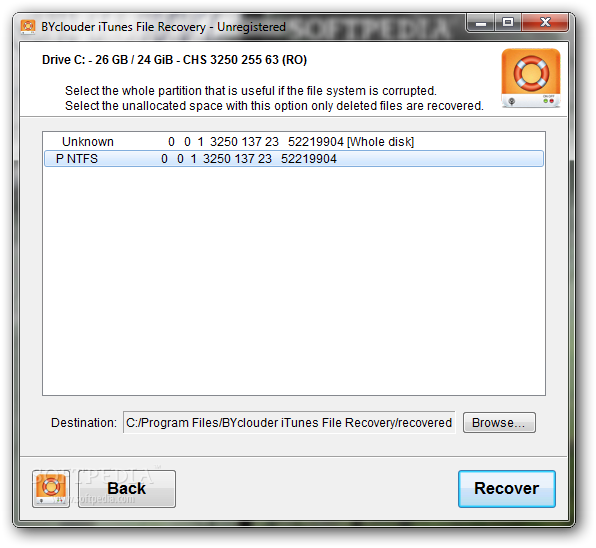Viewport: 596px width, 548px height.
Task: Minimize the iTunes File Recovery window
Action: point(481,23)
